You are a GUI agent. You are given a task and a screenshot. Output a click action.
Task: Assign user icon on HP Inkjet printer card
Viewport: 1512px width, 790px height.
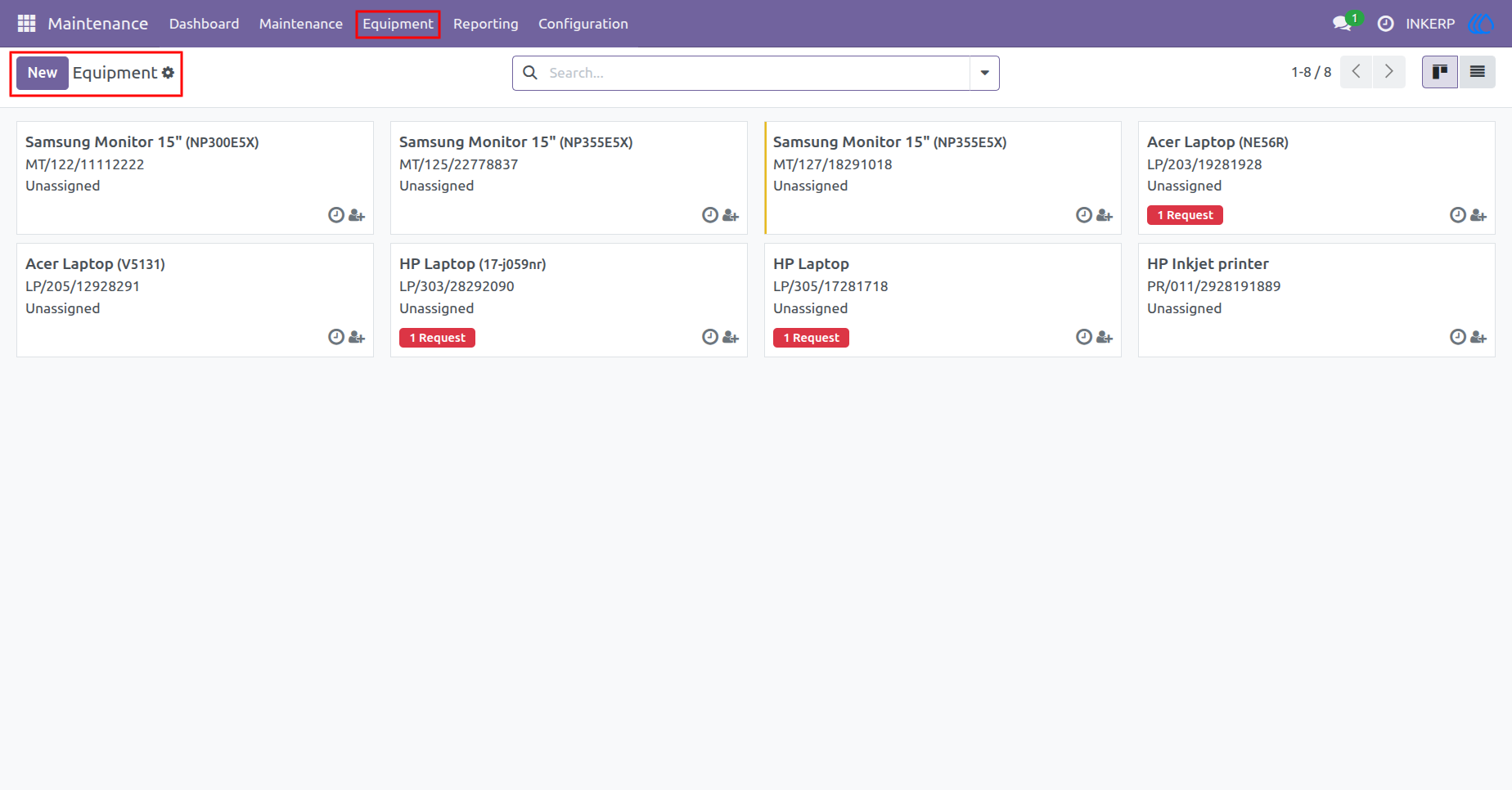(1478, 338)
